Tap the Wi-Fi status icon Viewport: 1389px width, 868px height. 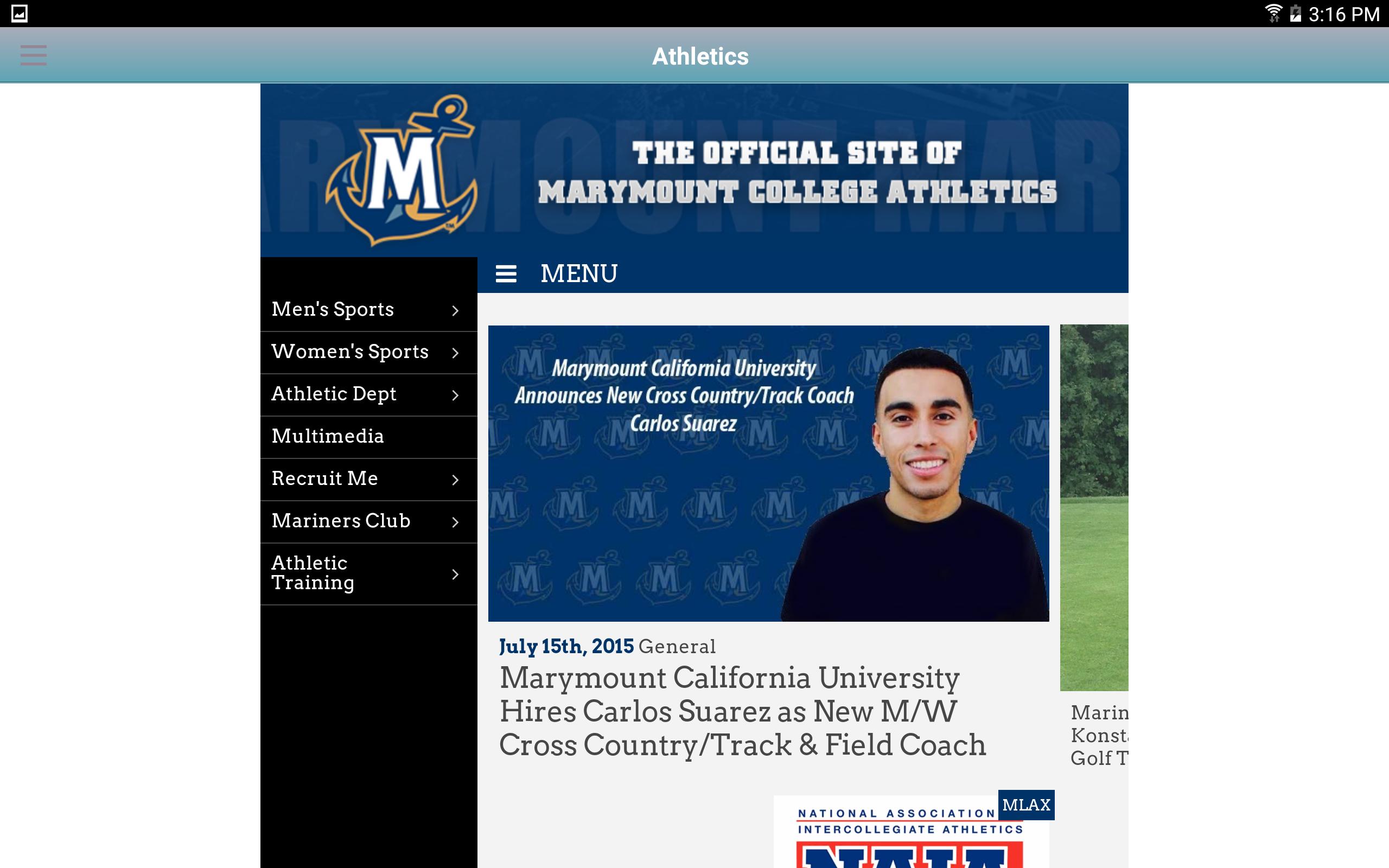pyautogui.click(x=1273, y=13)
